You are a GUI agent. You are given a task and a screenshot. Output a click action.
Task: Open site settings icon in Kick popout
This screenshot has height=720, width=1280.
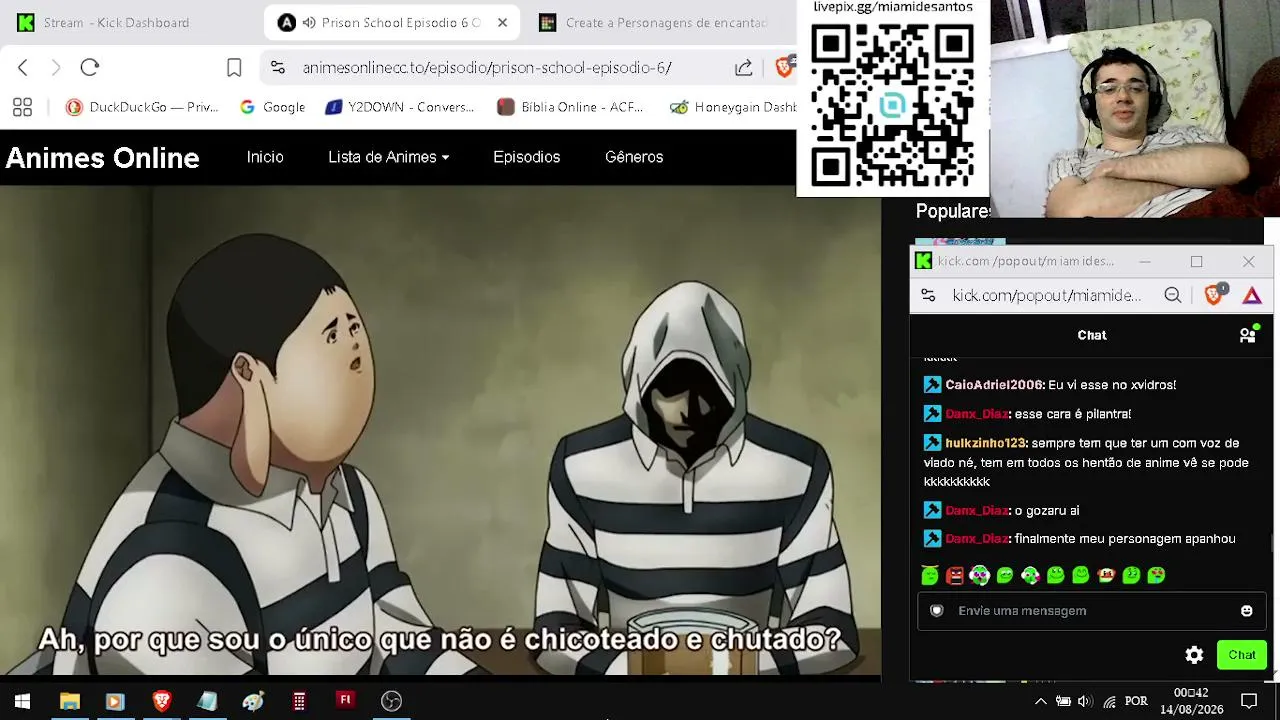pyautogui.click(x=928, y=295)
